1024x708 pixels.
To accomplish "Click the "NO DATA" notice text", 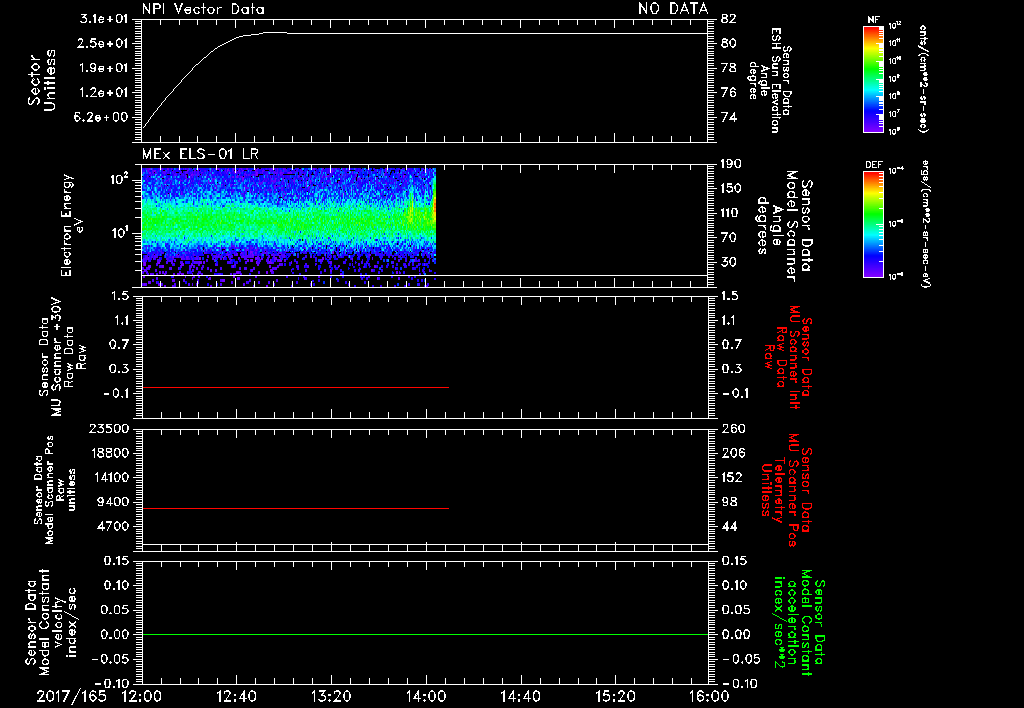I will (673, 8).
